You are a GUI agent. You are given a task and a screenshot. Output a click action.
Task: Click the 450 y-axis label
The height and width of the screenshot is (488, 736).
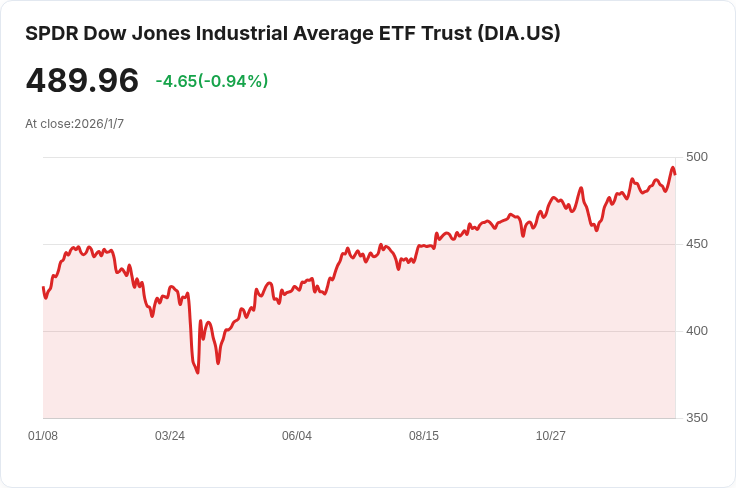tap(697, 244)
